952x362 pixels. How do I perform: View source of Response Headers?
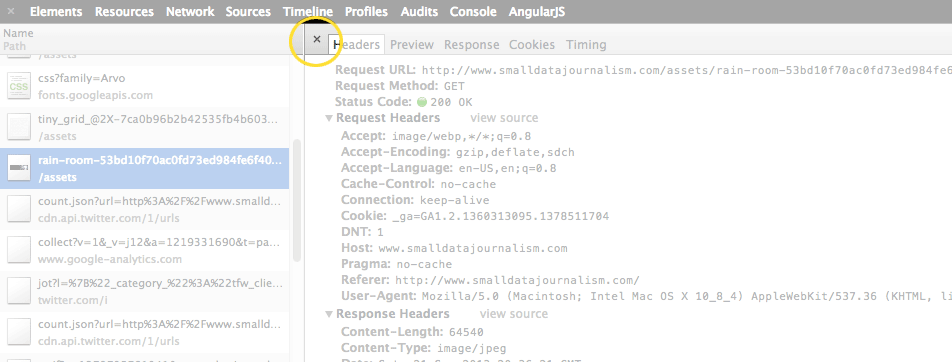click(514, 314)
